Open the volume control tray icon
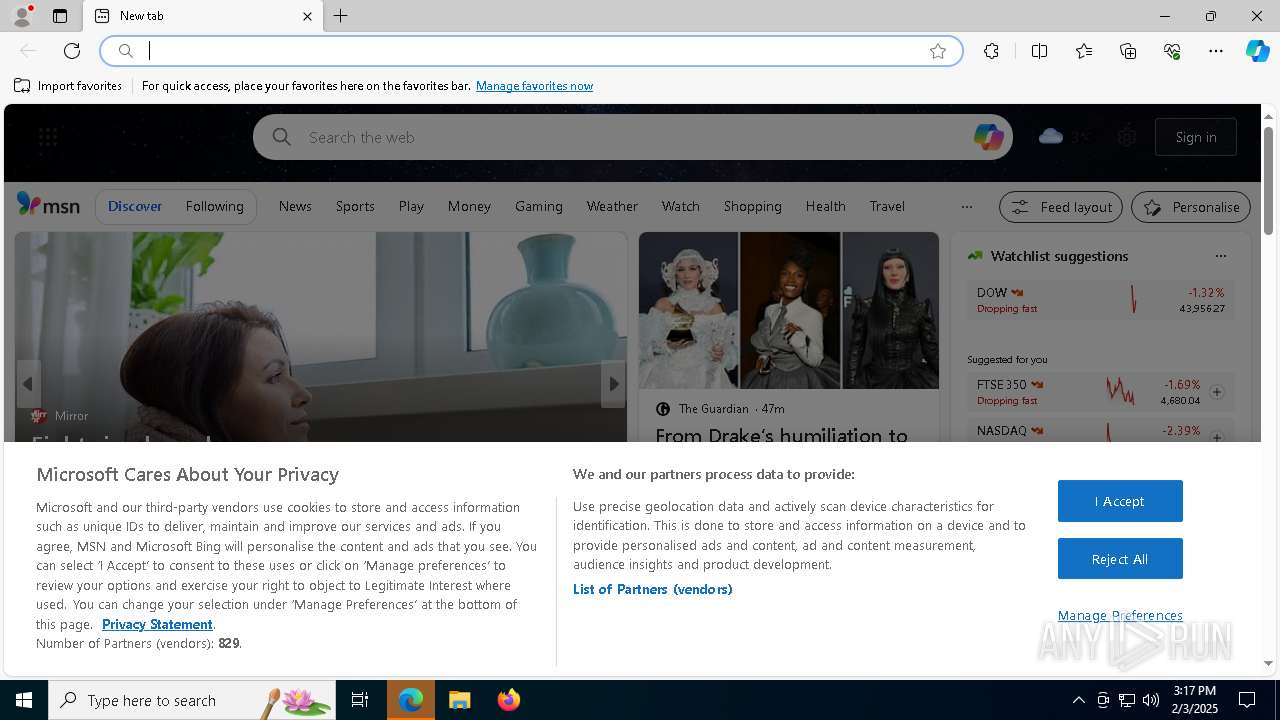 pos(1151,700)
